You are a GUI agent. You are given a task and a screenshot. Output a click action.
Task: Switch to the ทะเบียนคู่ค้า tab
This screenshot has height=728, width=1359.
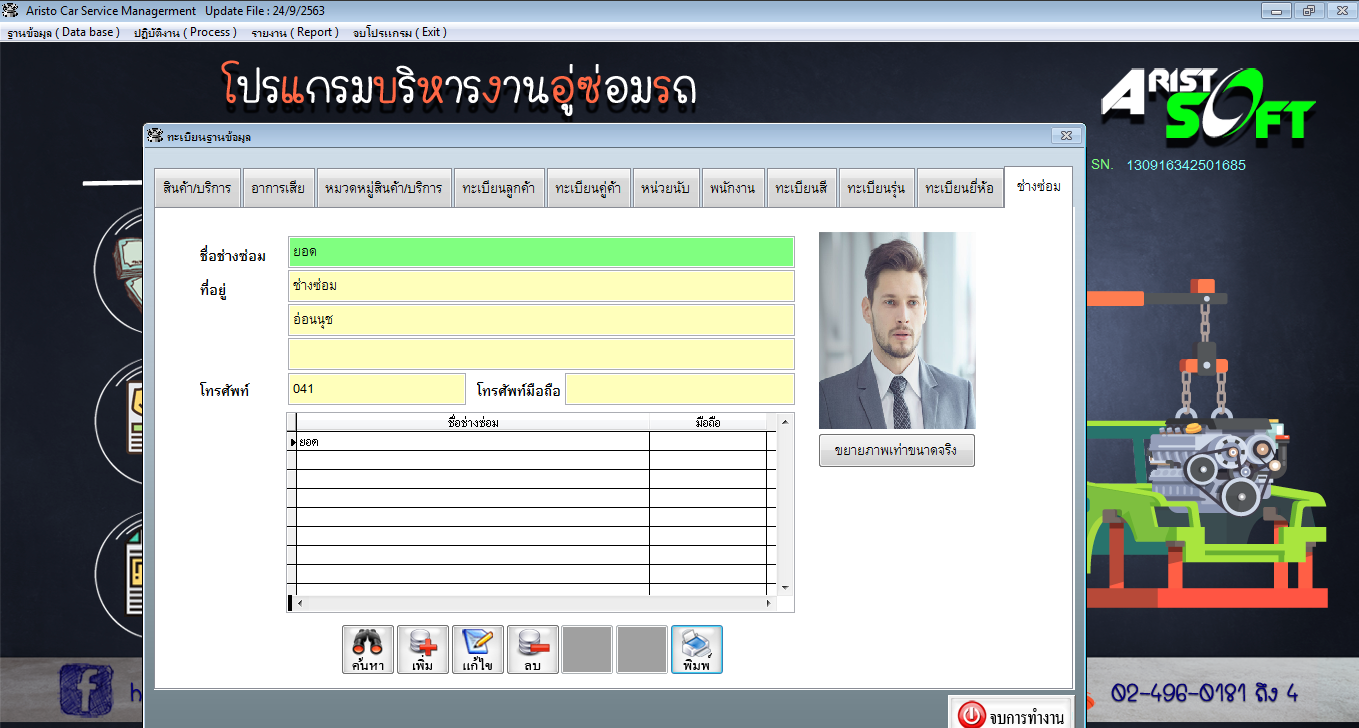coord(589,188)
